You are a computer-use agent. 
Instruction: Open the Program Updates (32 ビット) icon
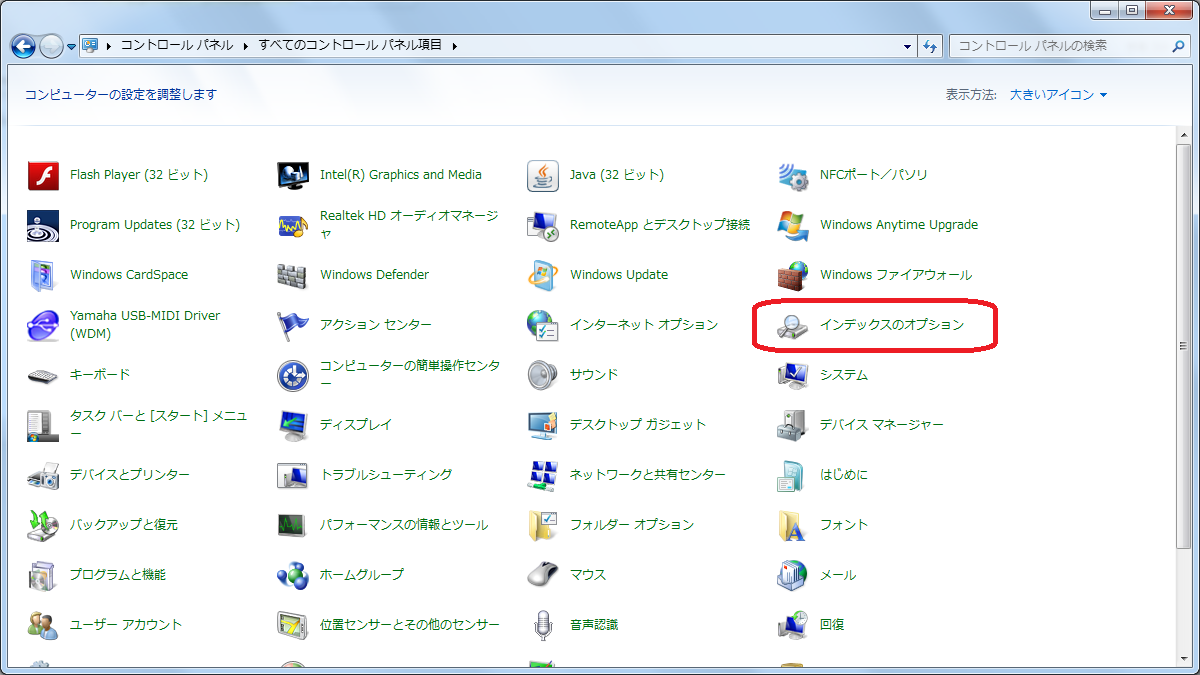(44, 225)
